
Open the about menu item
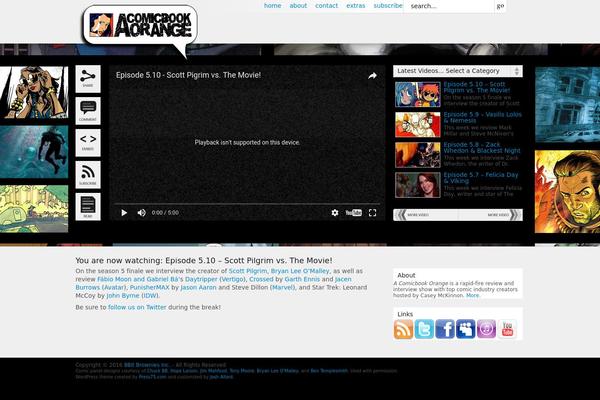[x=298, y=6]
